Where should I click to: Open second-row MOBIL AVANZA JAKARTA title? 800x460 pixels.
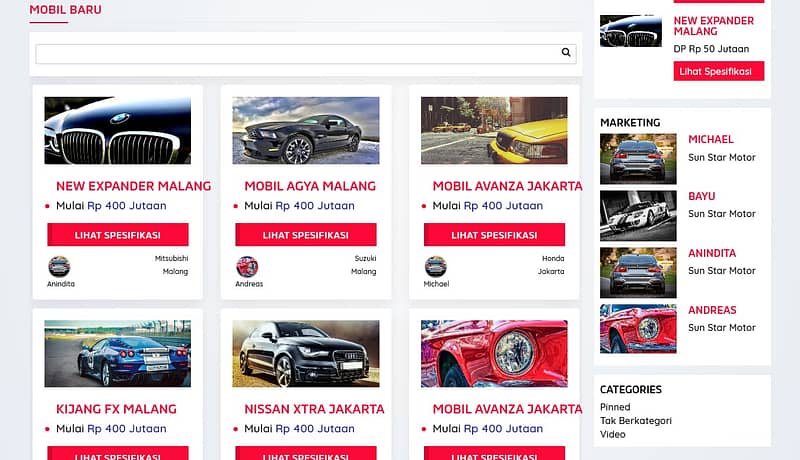[508, 409]
